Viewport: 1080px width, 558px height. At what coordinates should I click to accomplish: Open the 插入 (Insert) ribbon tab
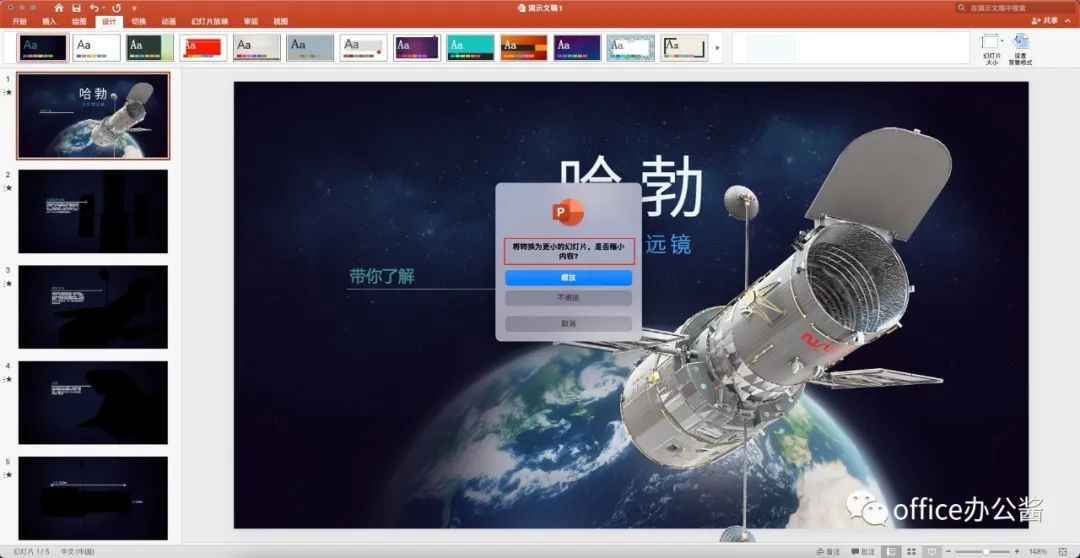(x=50, y=21)
